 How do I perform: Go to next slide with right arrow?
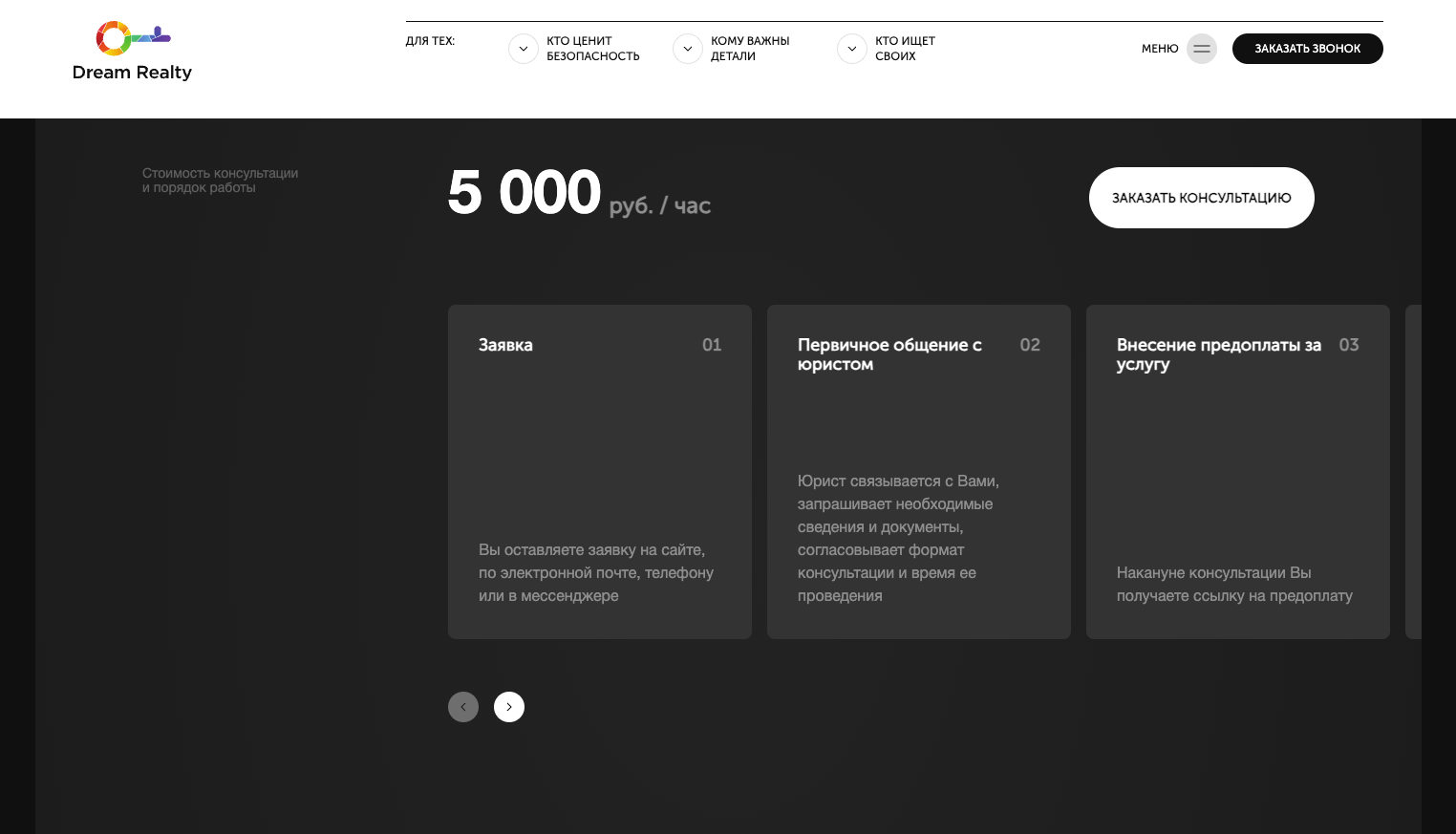[508, 707]
